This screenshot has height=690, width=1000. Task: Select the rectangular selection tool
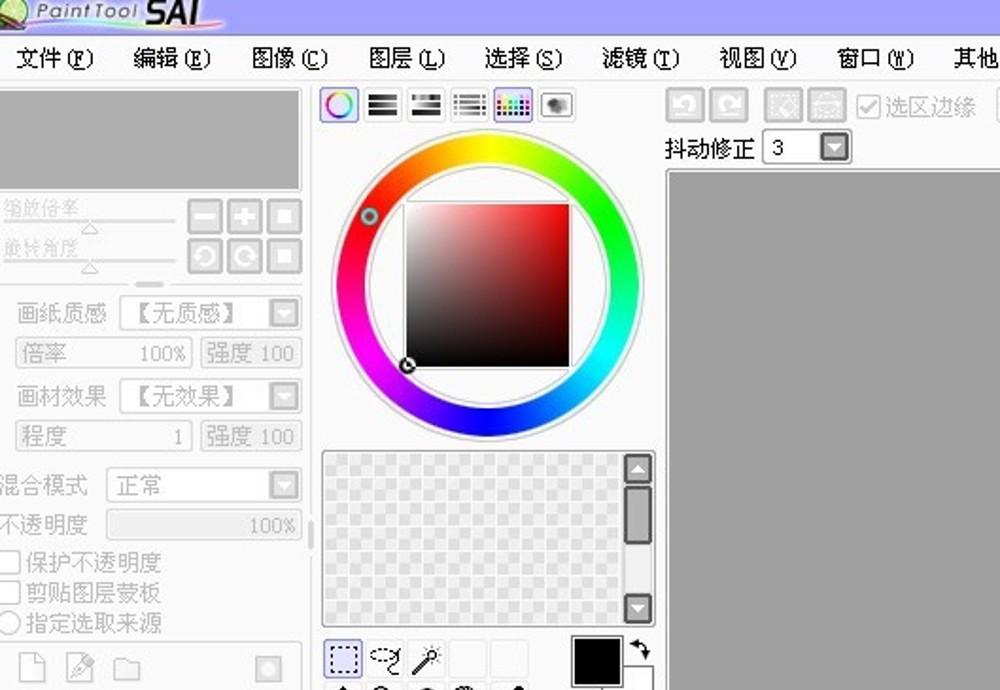coord(343,659)
